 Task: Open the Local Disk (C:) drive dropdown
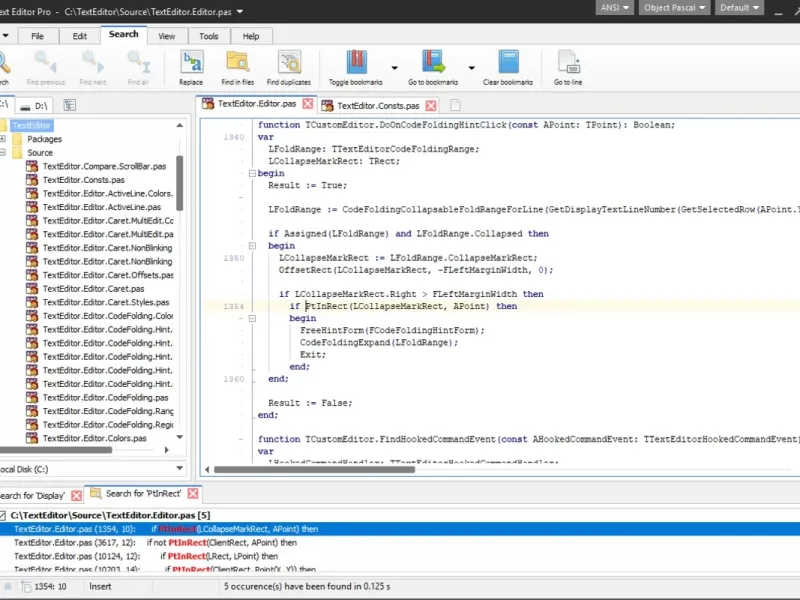[180, 468]
